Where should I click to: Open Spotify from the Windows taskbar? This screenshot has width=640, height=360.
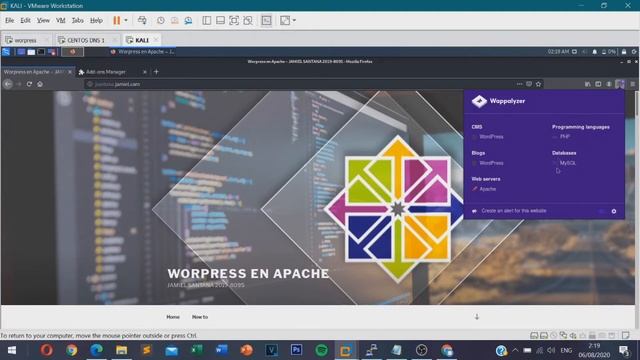pos(322,350)
